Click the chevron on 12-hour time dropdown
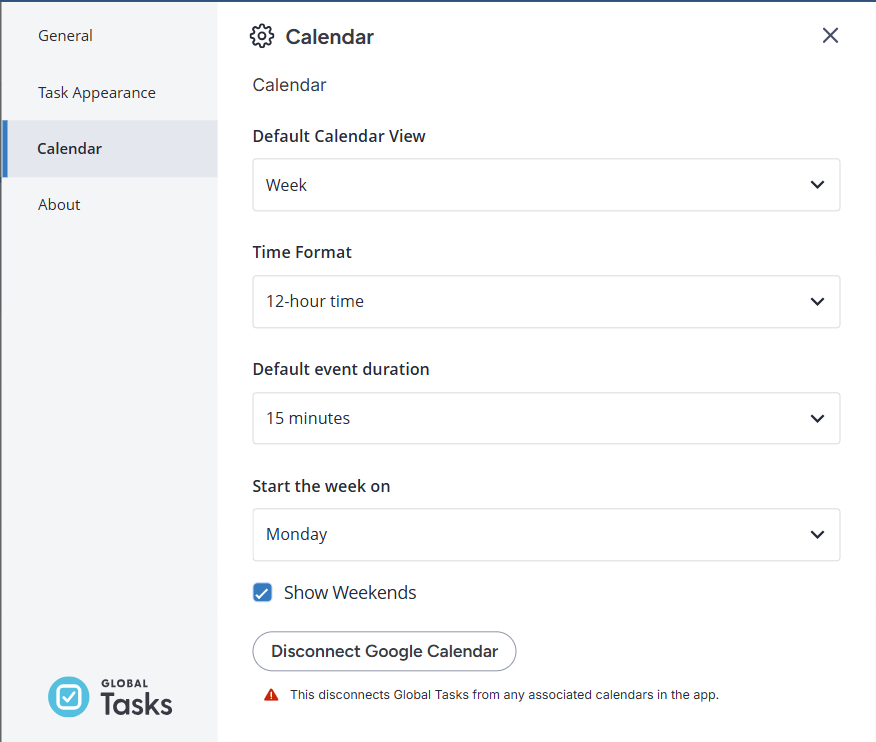 [x=817, y=301]
